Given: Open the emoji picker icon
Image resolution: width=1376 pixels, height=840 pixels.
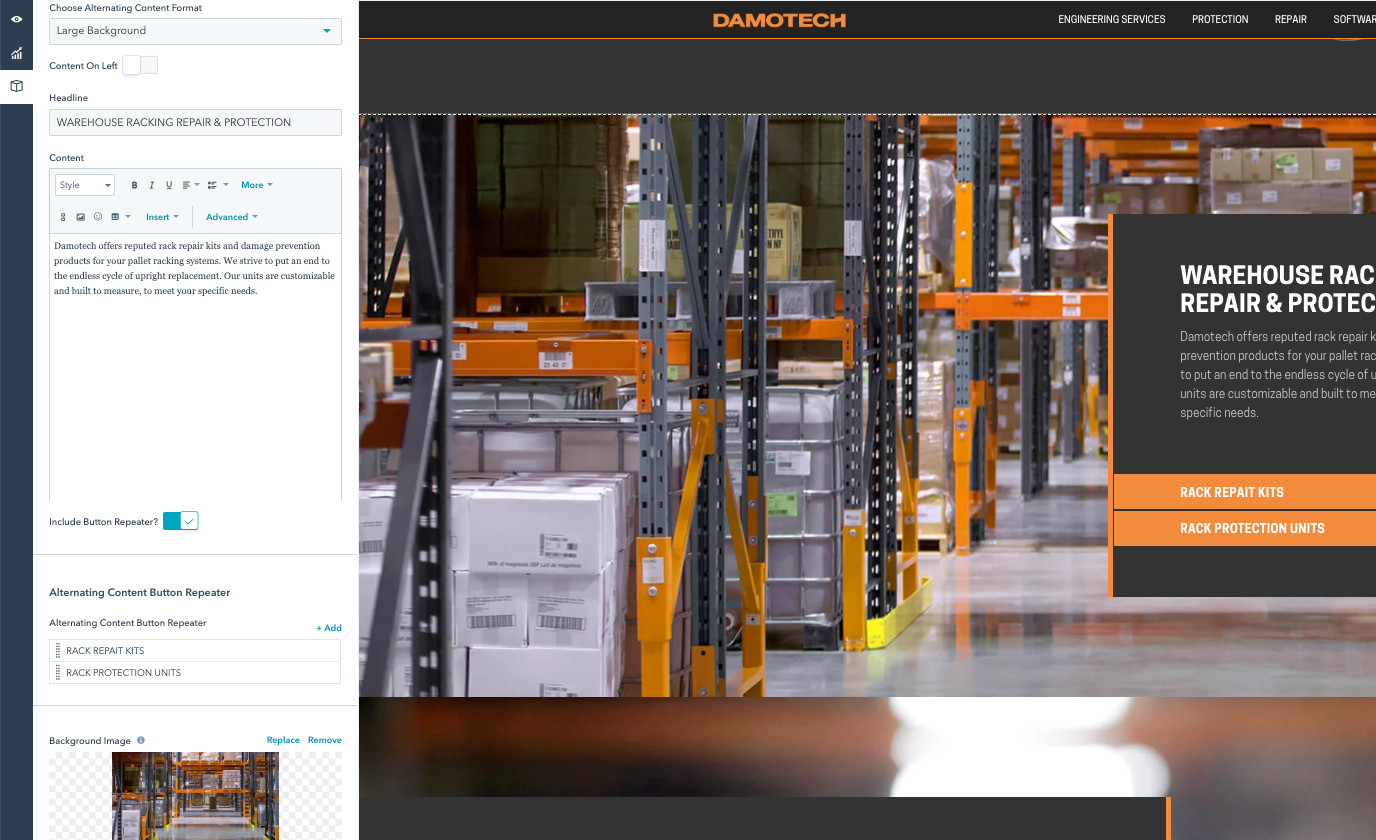Looking at the screenshot, I should click(98, 217).
